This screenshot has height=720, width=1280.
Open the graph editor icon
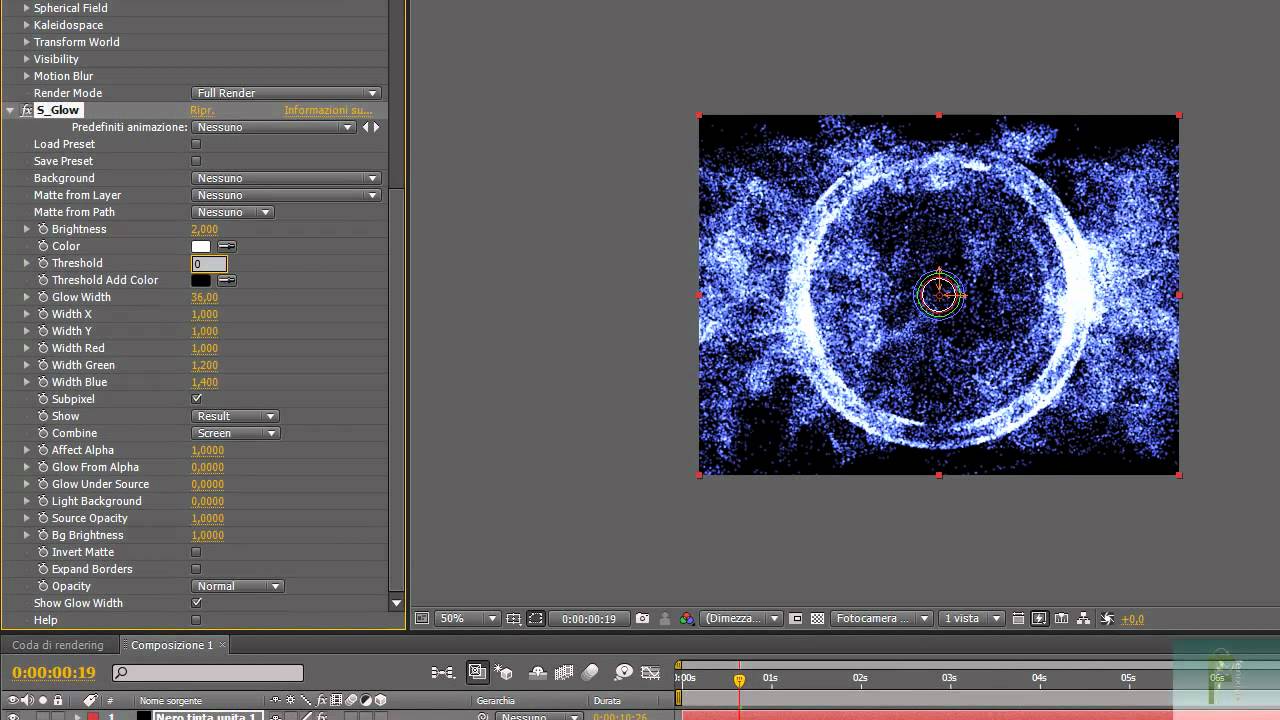pyautogui.click(x=651, y=673)
